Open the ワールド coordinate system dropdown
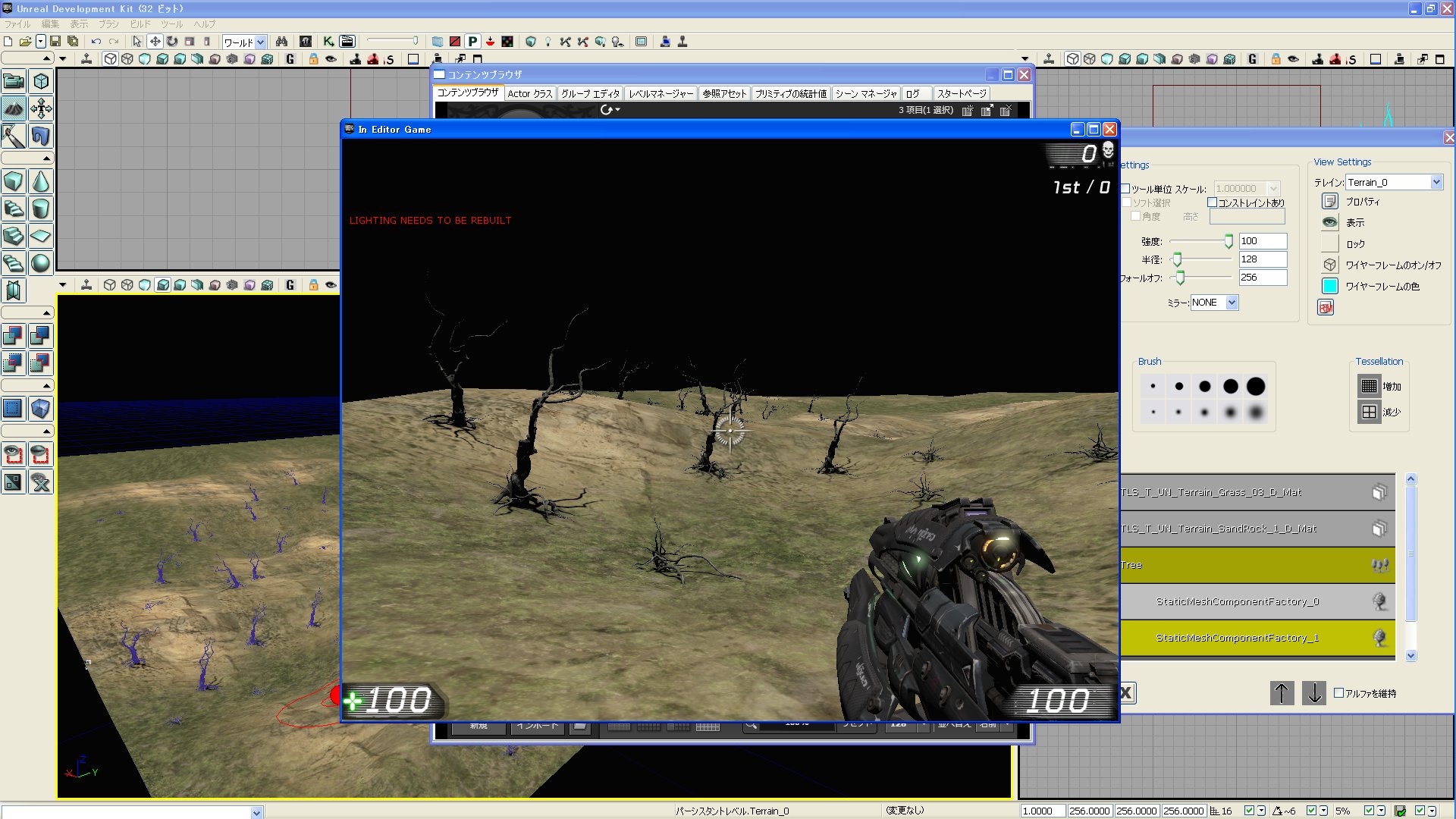This screenshot has height=819, width=1456. pos(260,42)
